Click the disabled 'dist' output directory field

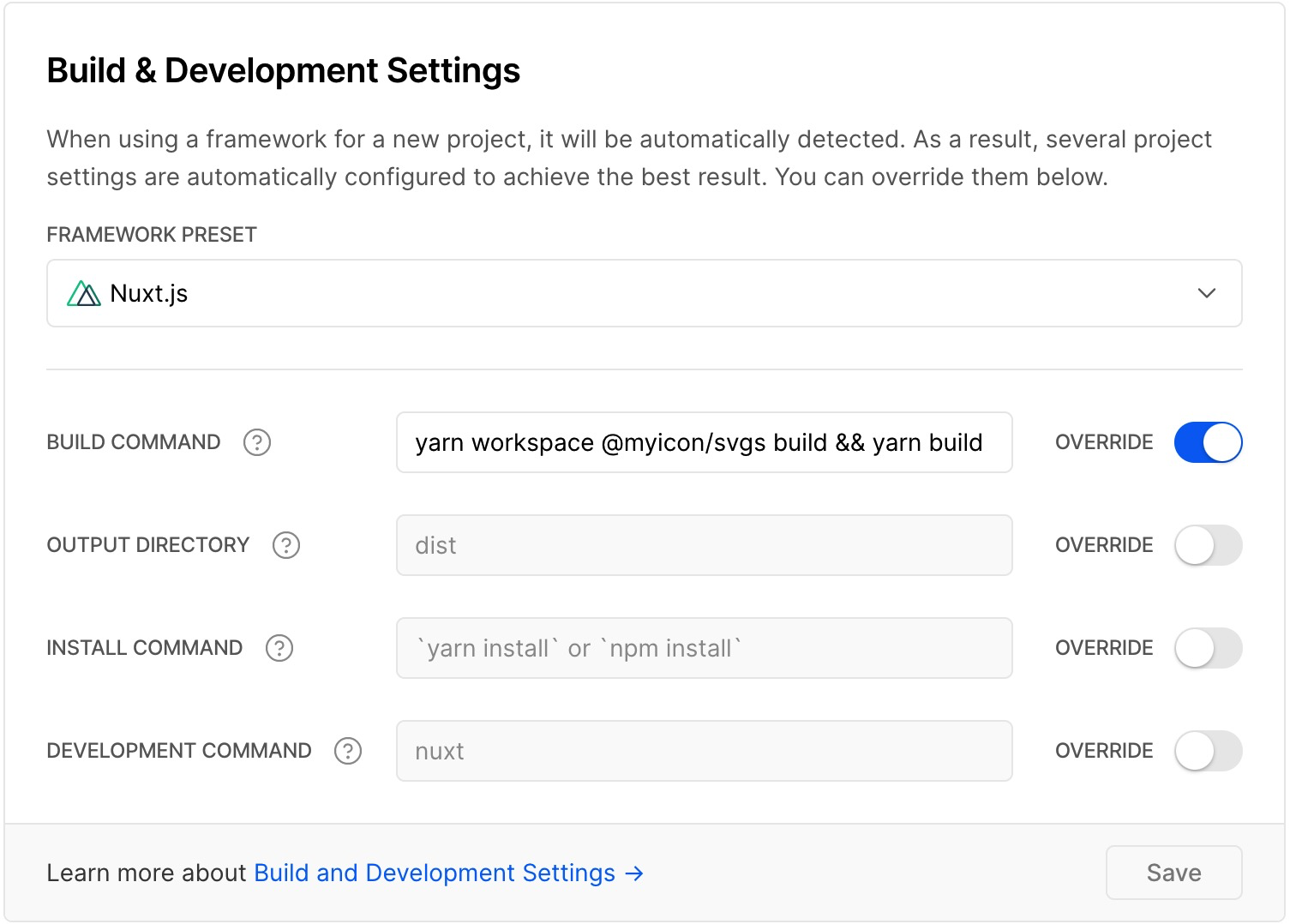click(x=703, y=545)
